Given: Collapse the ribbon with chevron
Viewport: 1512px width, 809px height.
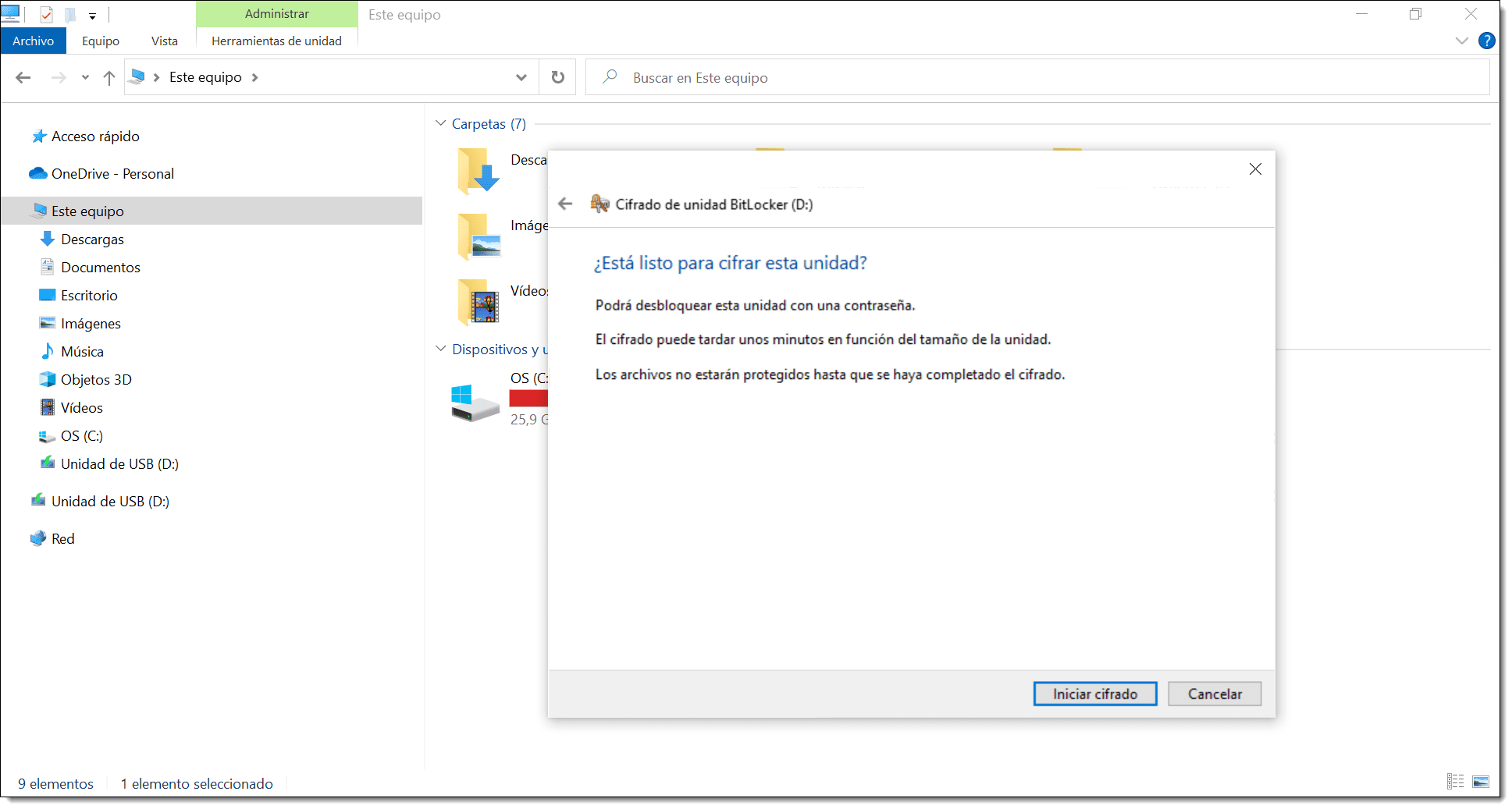Looking at the screenshot, I should tap(1462, 41).
